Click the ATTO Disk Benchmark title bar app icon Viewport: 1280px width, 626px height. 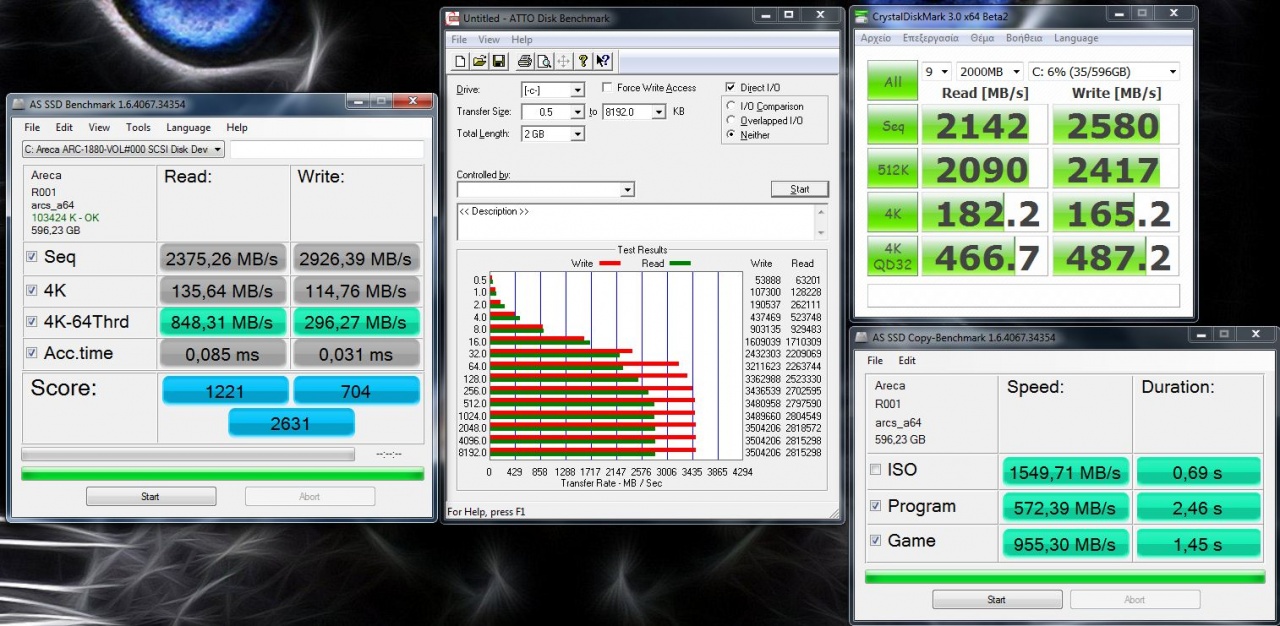pyautogui.click(x=454, y=18)
